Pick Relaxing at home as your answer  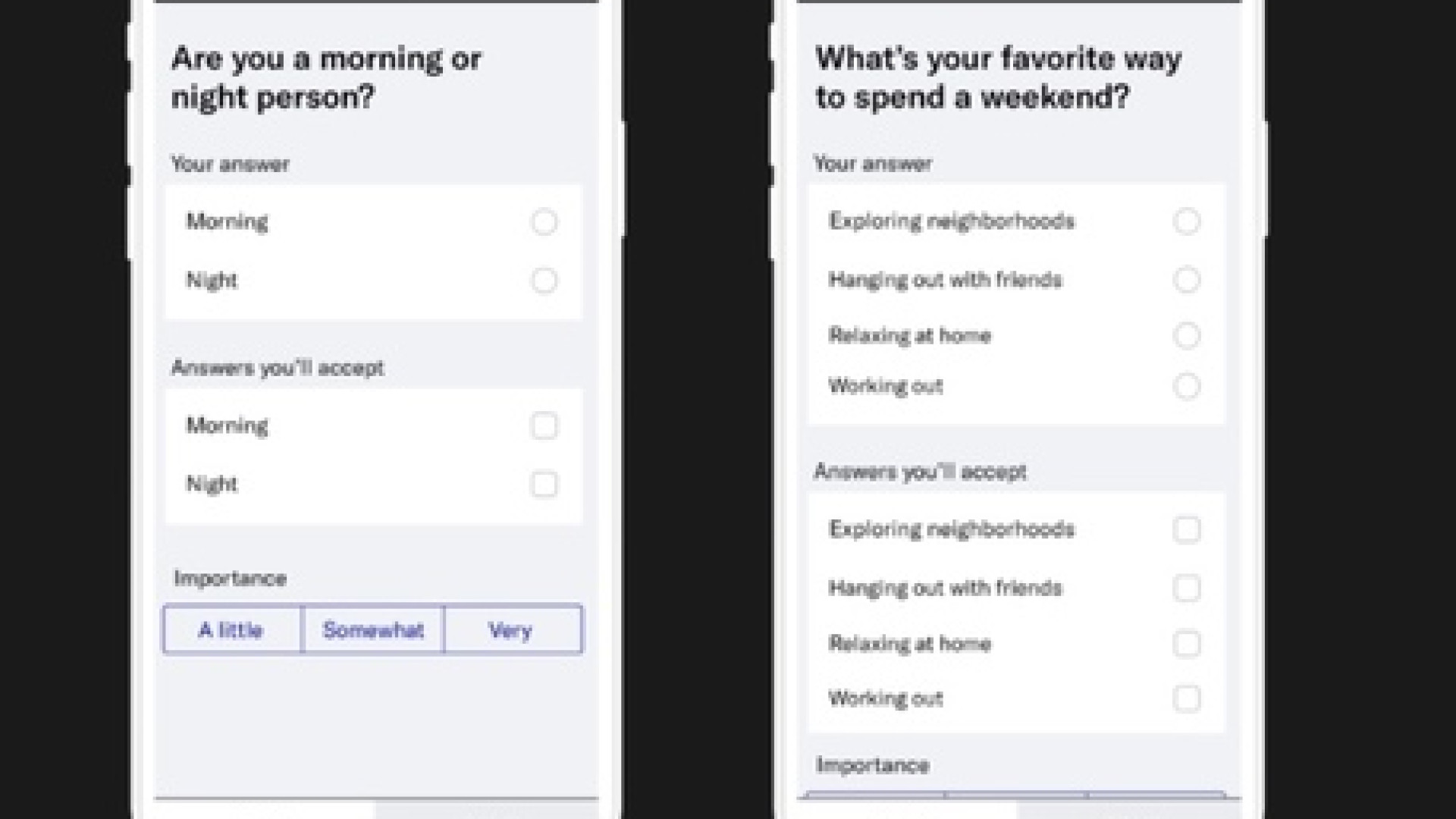[1186, 335]
